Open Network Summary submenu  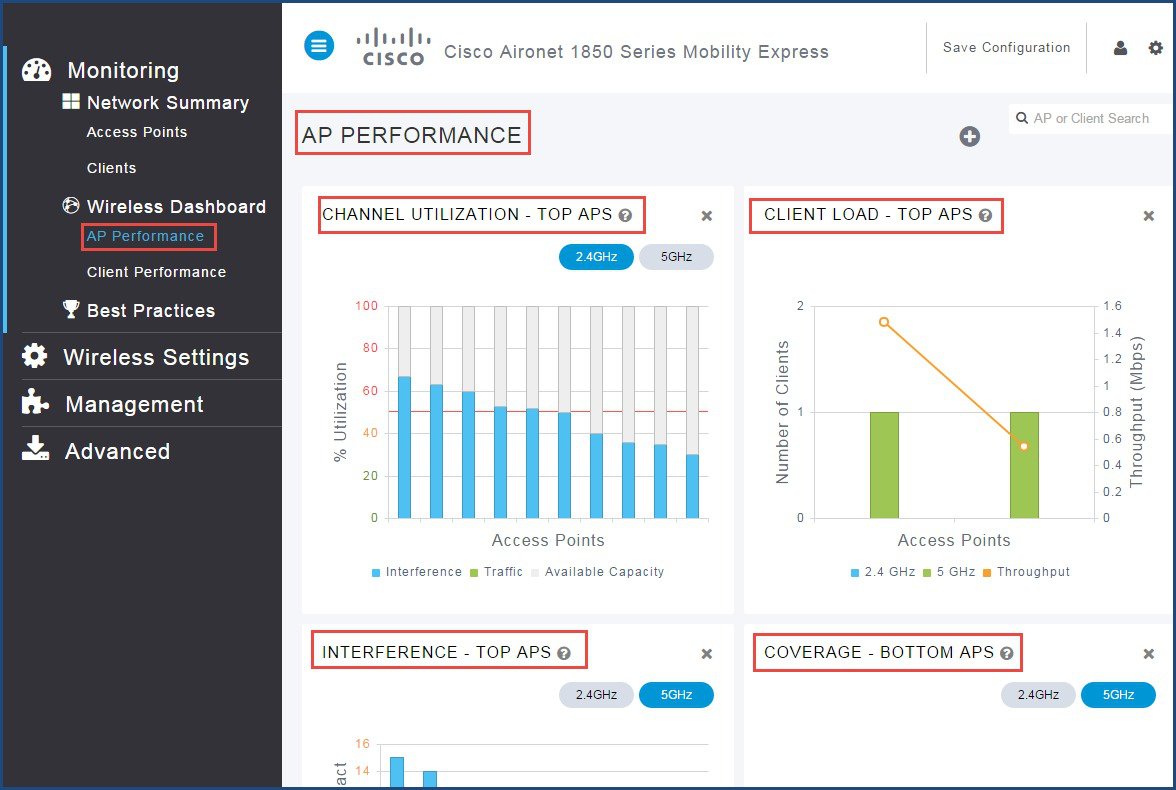point(168,103)
